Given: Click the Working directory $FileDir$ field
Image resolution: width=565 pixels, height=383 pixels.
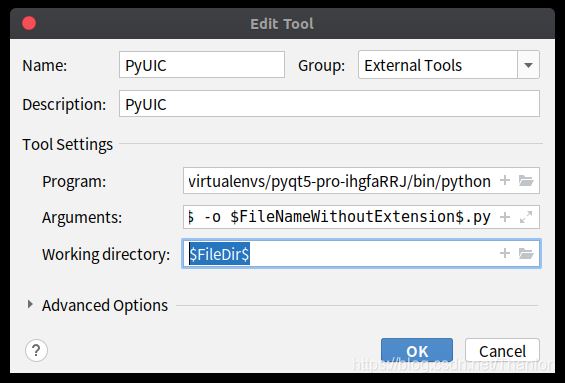Looking at the screenshot, I should [361, 254].
